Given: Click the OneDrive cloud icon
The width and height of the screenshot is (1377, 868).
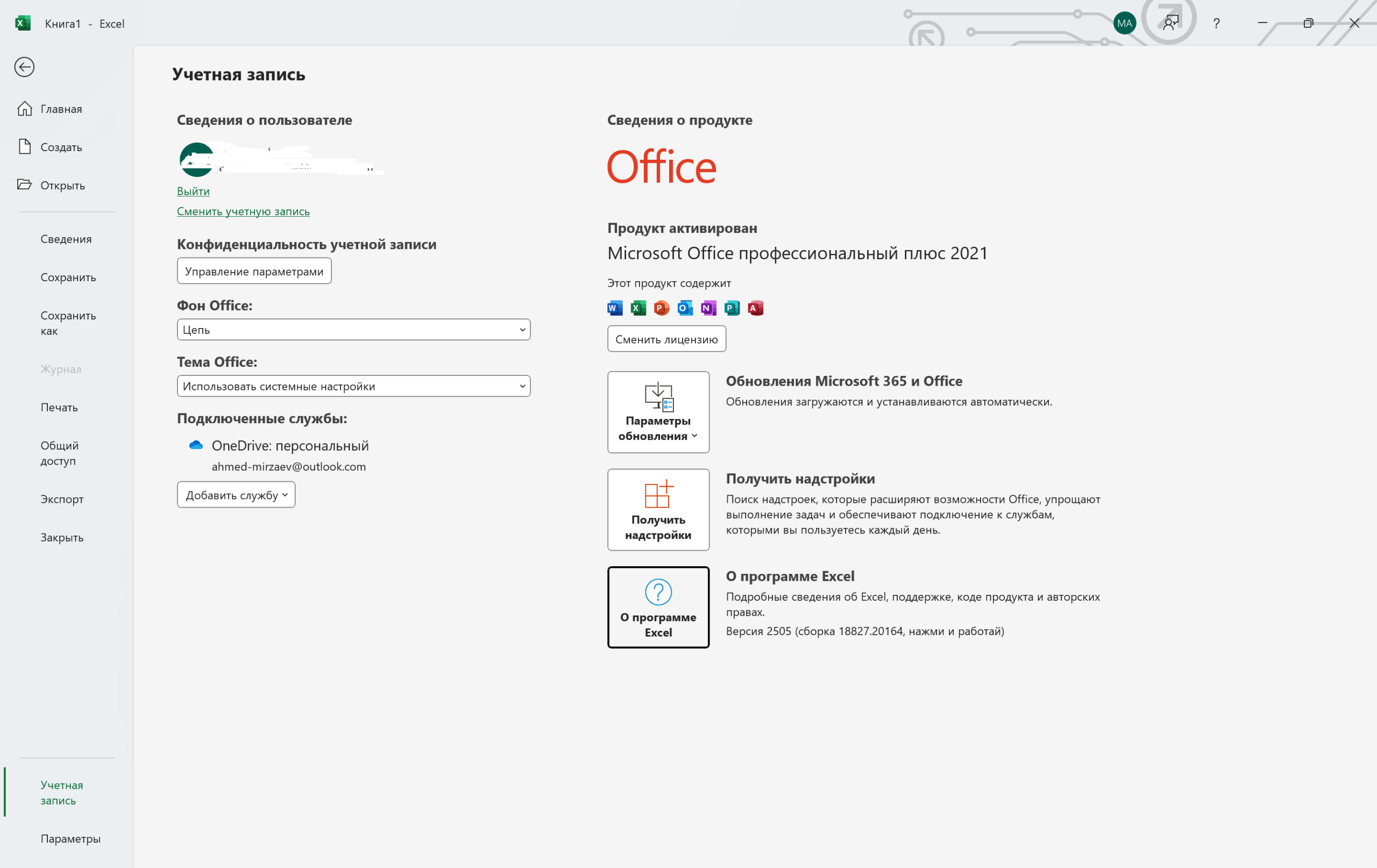Looking at the screenshot, I should pos(196,445).
